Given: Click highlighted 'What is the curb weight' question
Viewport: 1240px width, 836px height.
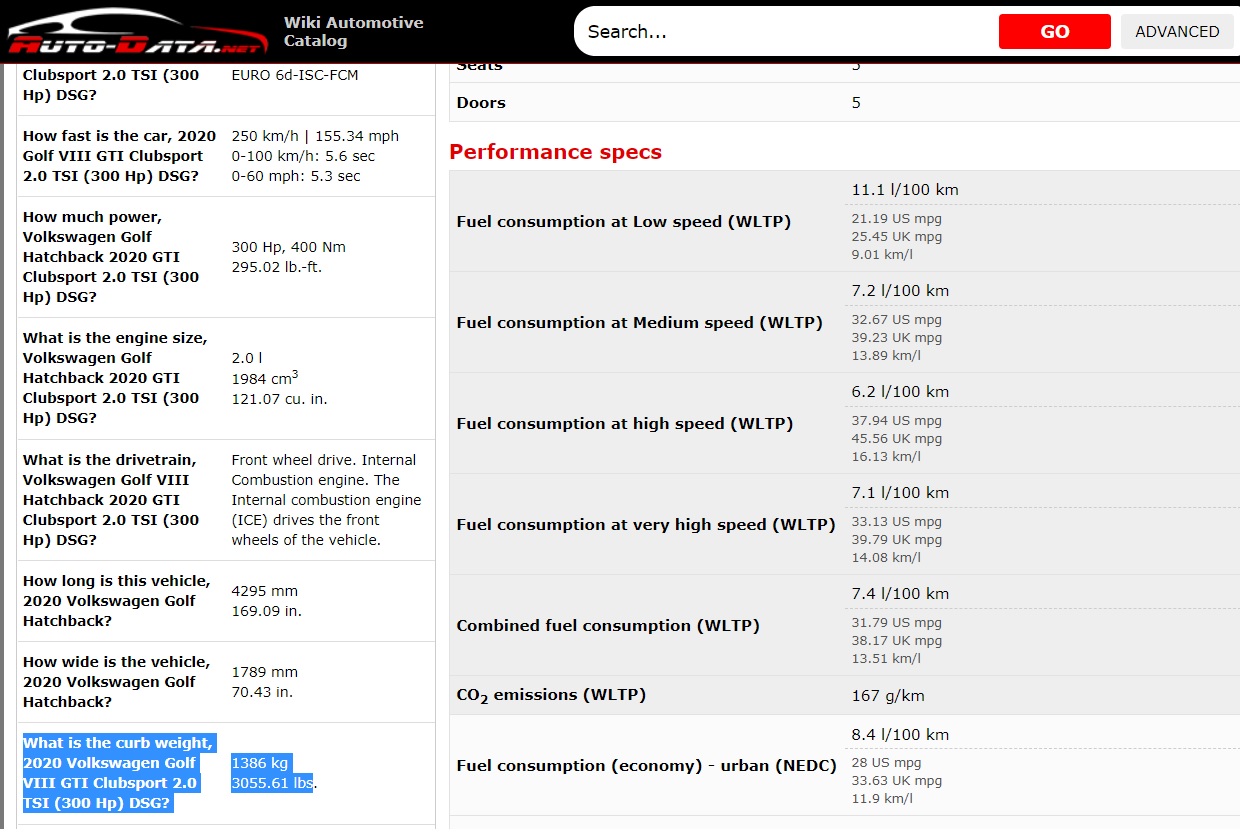Looking at the screenshot, I should click(x=118, y=773).
